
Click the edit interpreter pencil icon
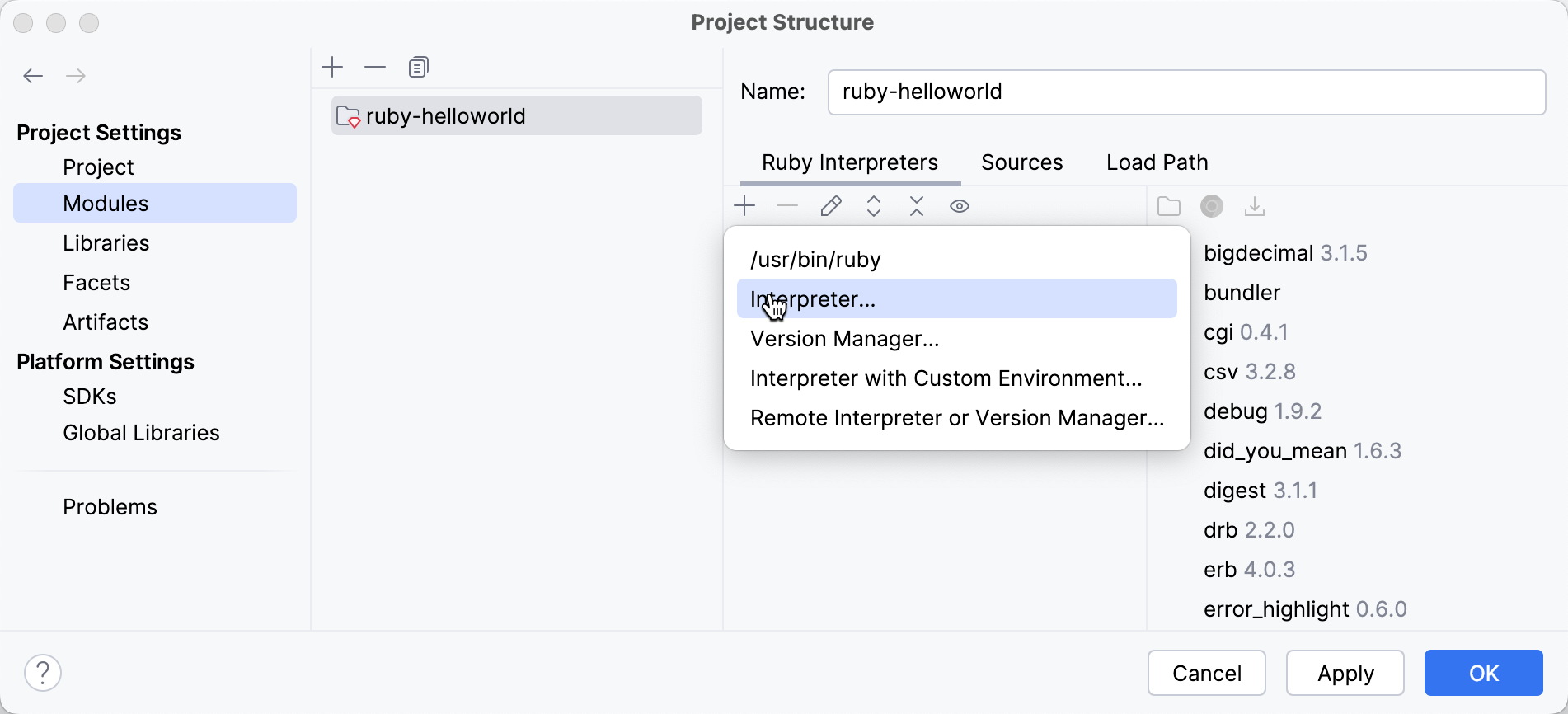click(x=831, y=206)
